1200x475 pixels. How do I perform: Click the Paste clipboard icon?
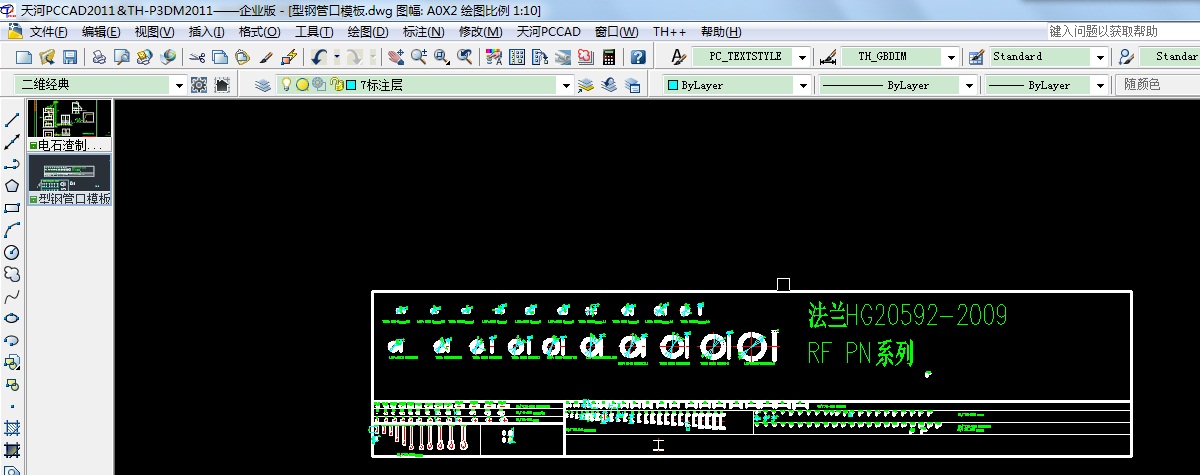click(243, 57)
